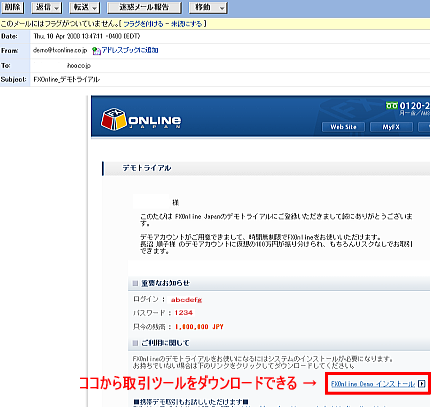Click the 削除 (delete) button
The width and height of the screenshot is (431, 407).
point(12,7)
